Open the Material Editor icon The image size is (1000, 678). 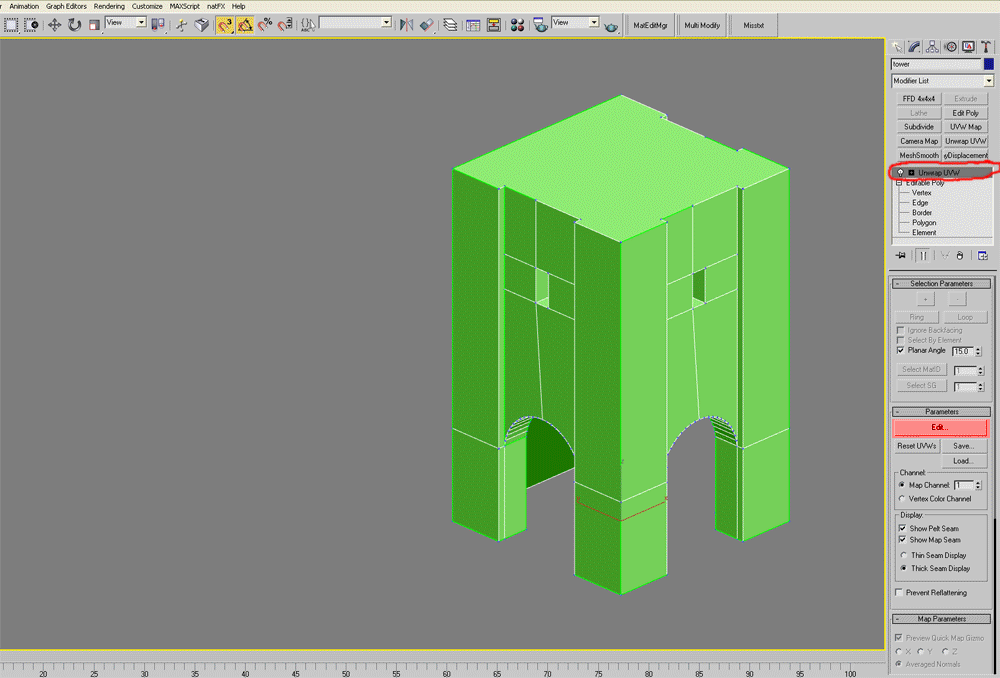tap(517, 24)
